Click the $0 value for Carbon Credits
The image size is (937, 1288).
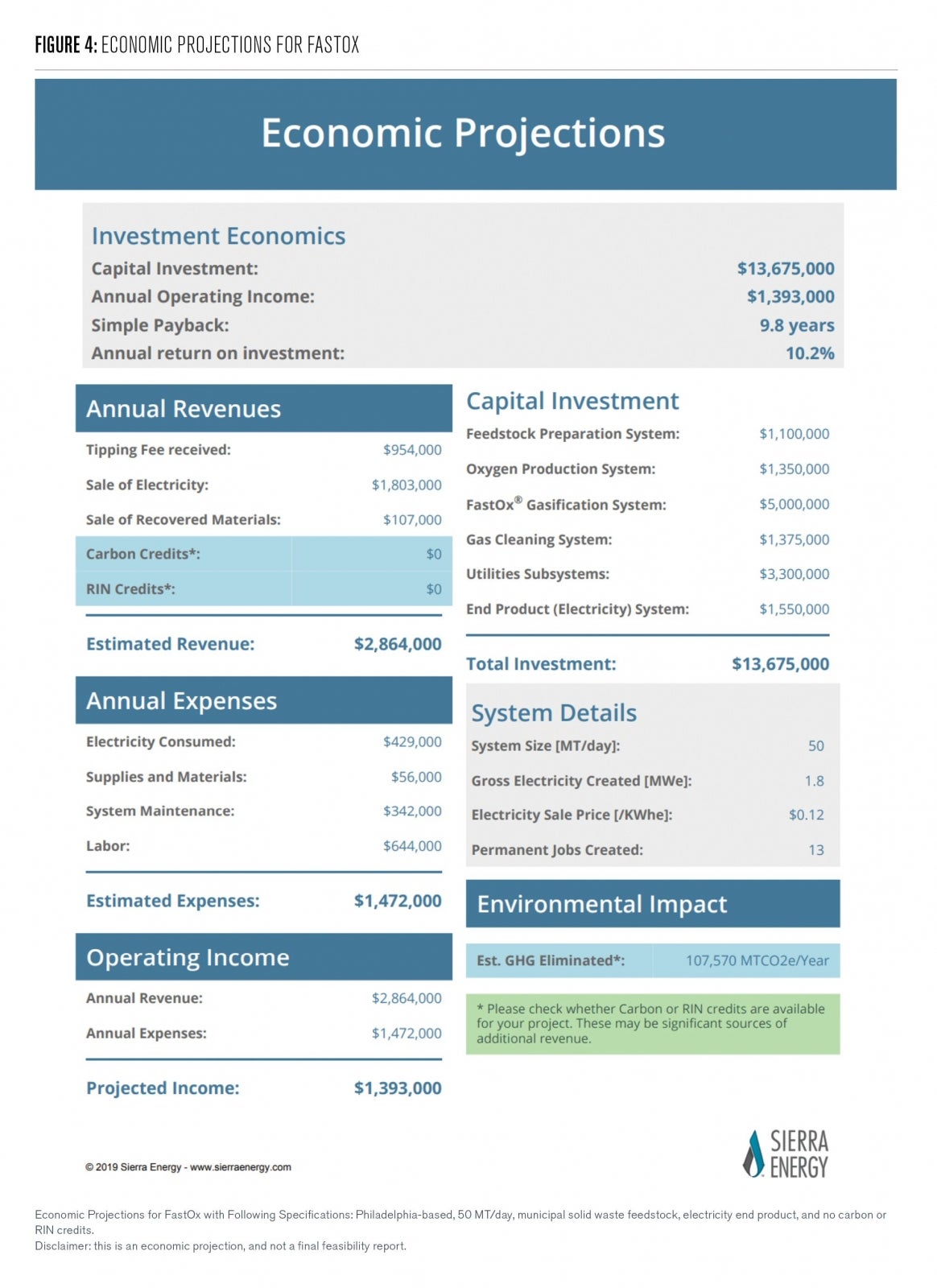434,554
